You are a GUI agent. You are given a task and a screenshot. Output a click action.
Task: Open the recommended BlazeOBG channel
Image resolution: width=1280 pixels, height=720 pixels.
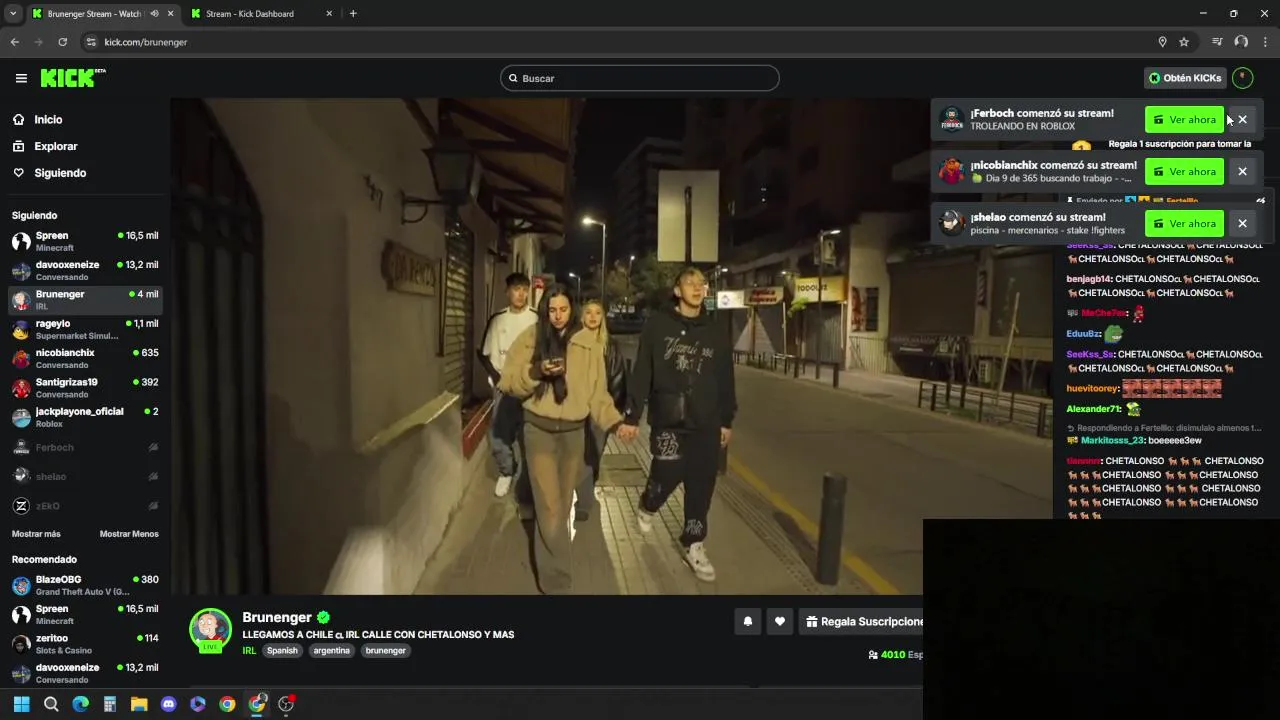click(85, 585)
